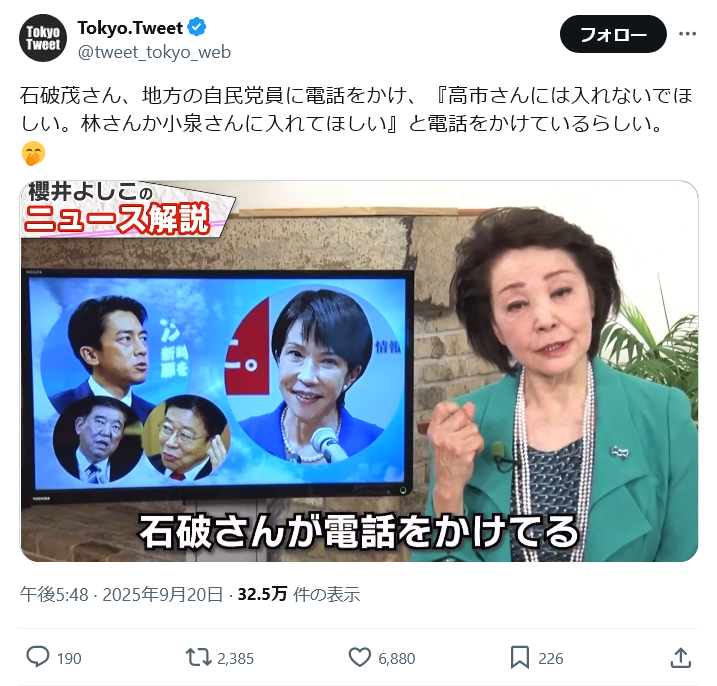Click the フォロー follow button
The height and width of the screenshot is (686, 717).
coord(613,34)
